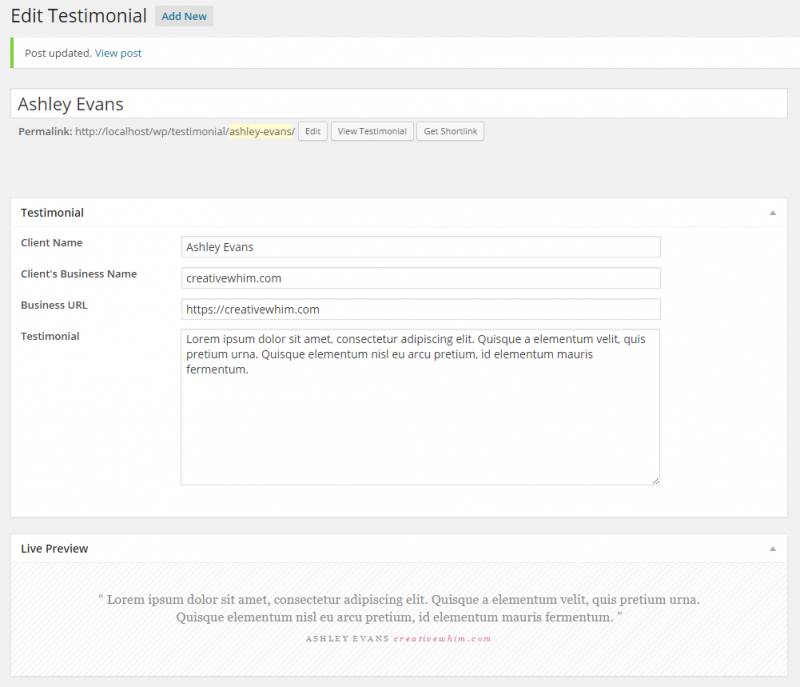Click the View Testimonial button
The width and height of the screenshot is (800, 687).
(x=372, y=132)
